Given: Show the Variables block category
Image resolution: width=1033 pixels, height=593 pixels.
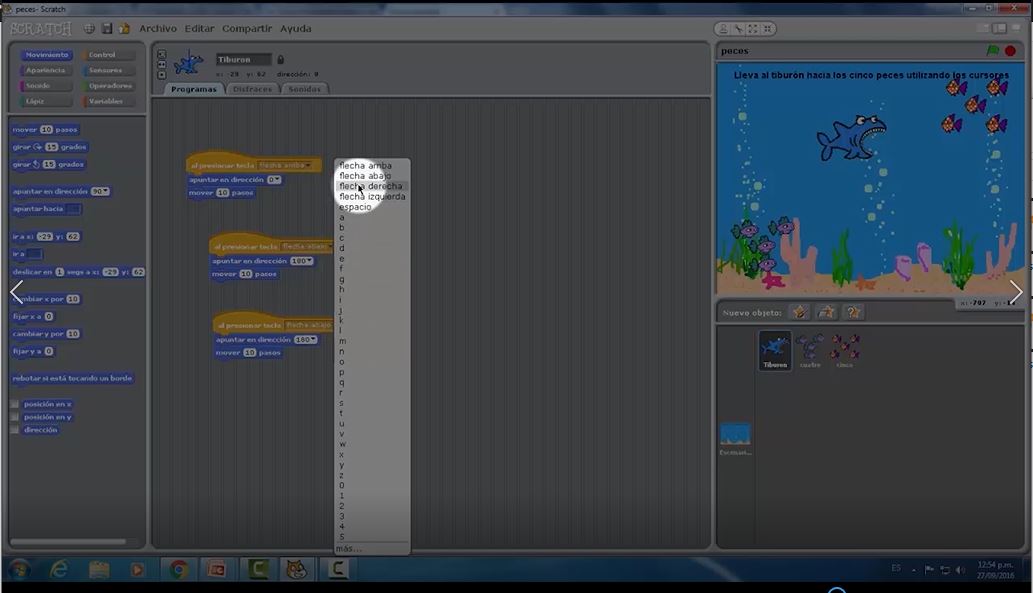Looking at the screenshot, I should [x=109, y=101].
